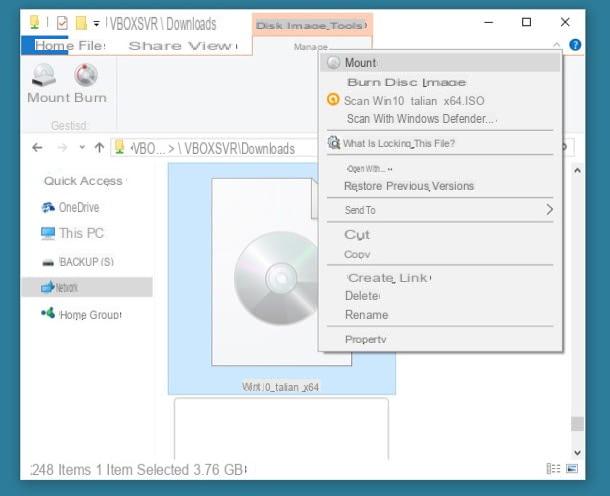
Task: Click the Burn disc icon in ribbon
Action: point(86,75)
